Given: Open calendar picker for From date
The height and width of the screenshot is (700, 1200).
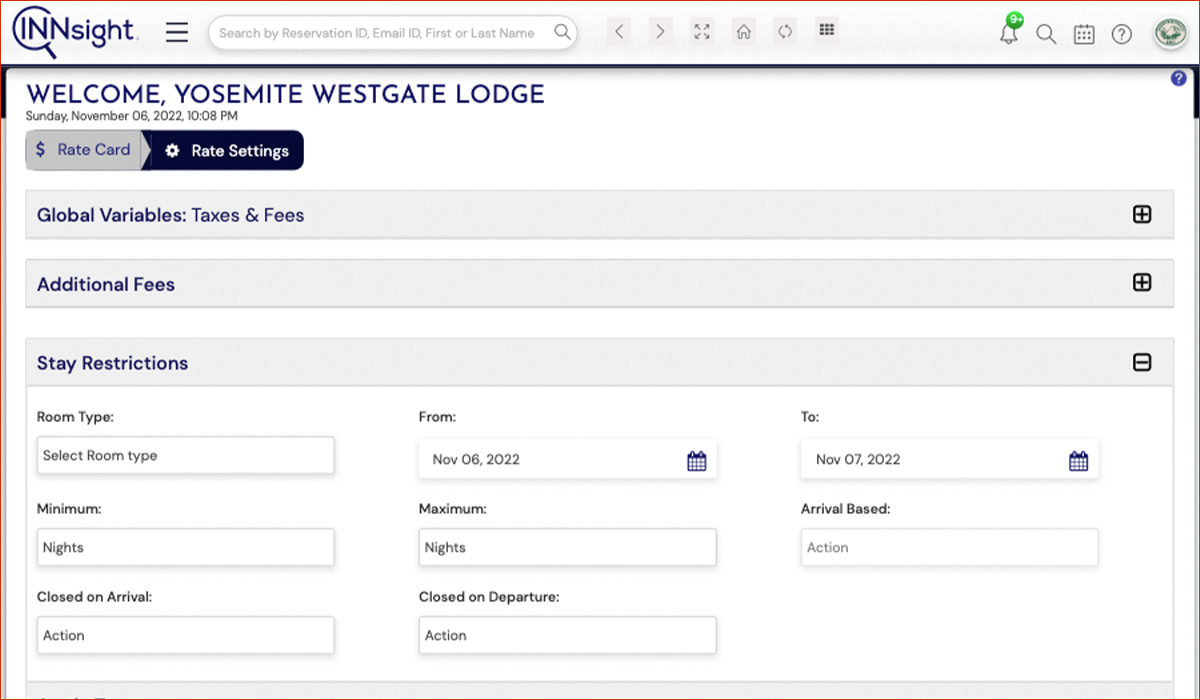Looking at the screenshot, I should (697, 461).
